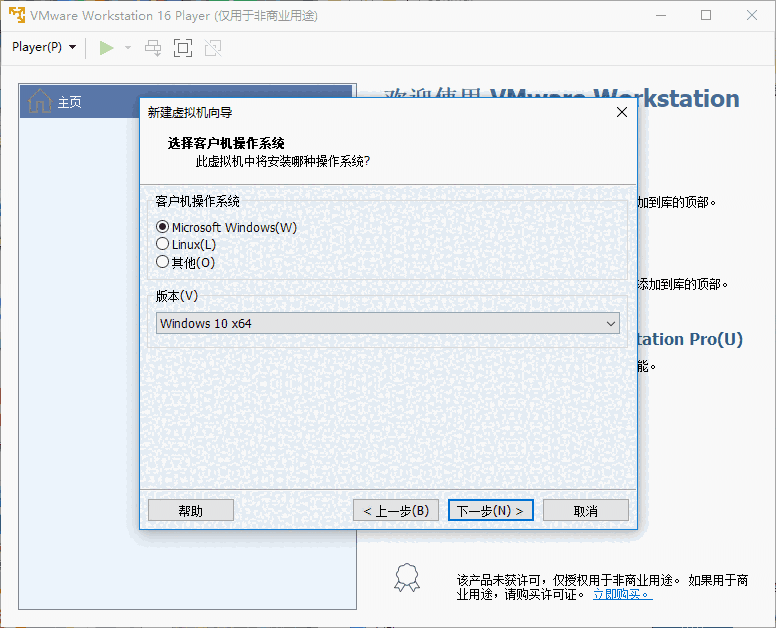Close the 新建虚拟机向导 dialog
This screenshot has width=776, height=628.
tap(622, 112)
